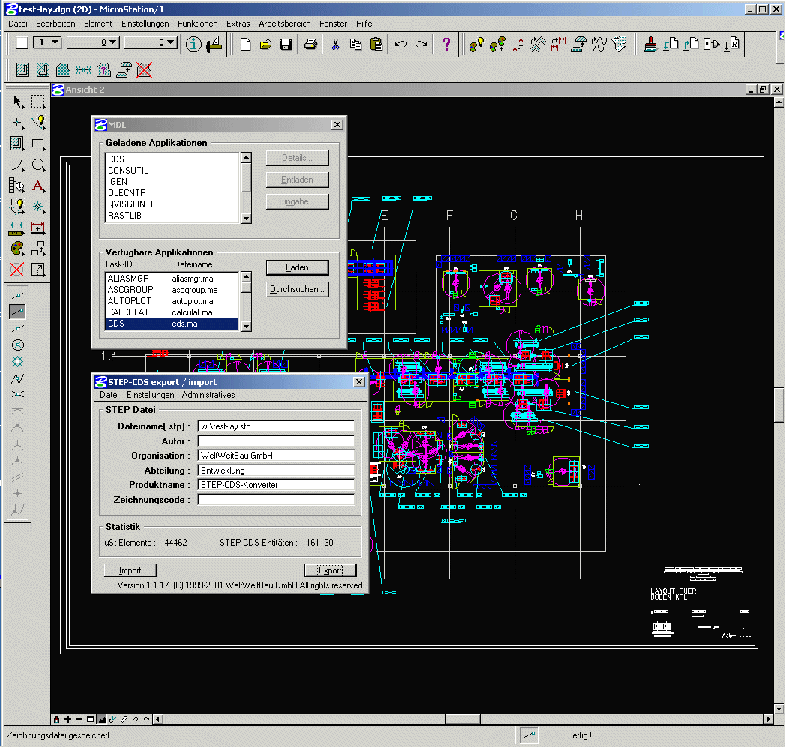The height and width of the screenshot is (747, 785).
Task: Open the Einstellungen menu in the main menu bar
Action: point(145,24)
